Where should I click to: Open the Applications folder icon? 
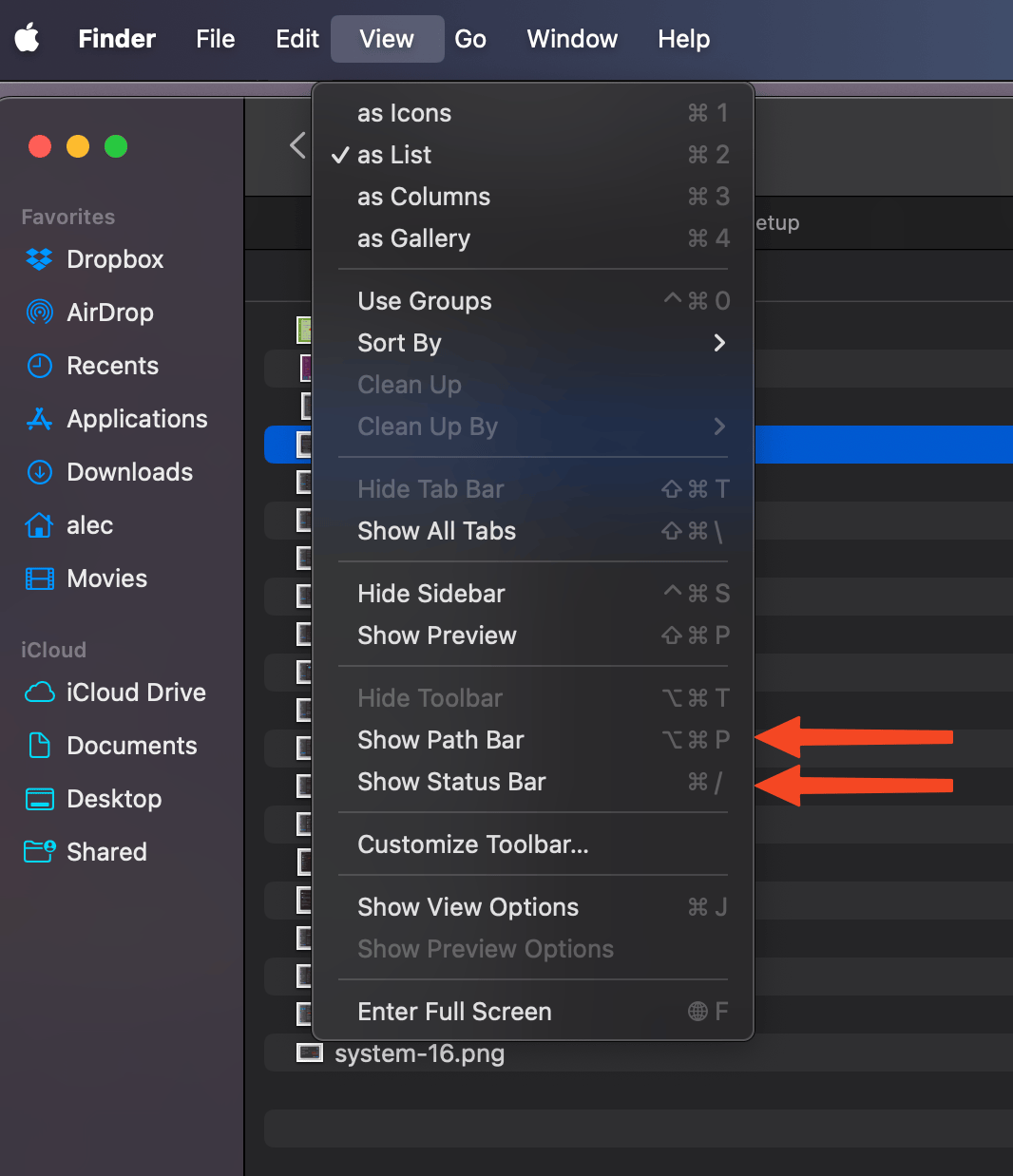[x=39, y=419]
